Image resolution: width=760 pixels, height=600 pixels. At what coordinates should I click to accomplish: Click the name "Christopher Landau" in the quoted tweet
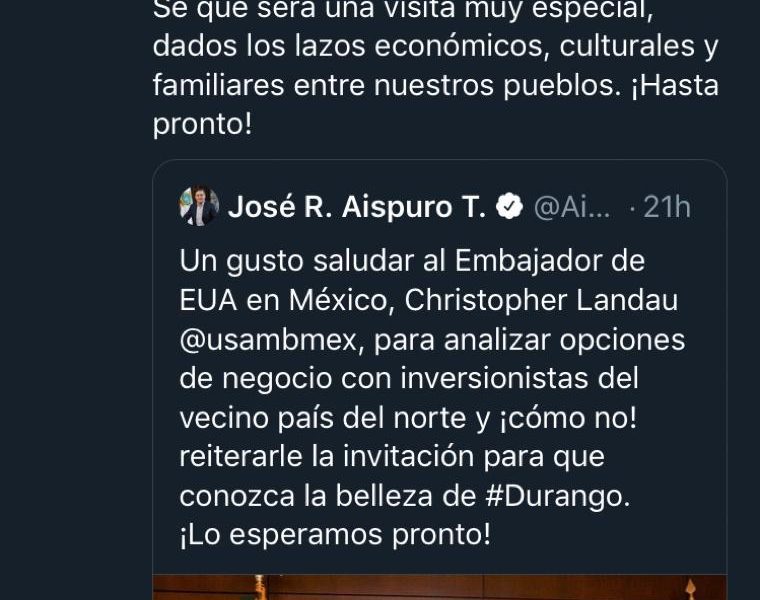pos(541,300)
